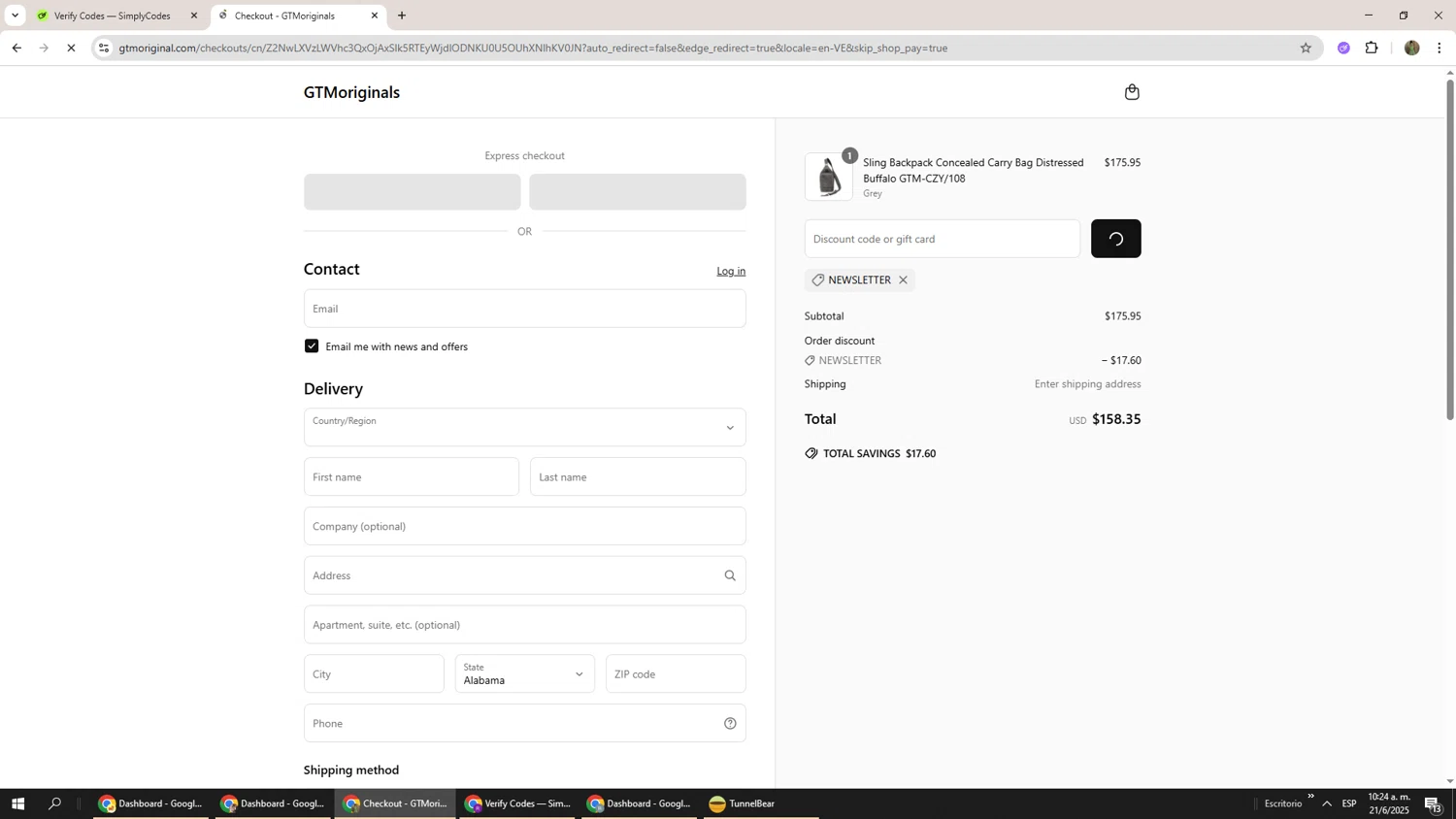Open the tab search dropdown arrow
This screenshot has height=819, width=1456.
pyautogui.click(x=15, y=16)
